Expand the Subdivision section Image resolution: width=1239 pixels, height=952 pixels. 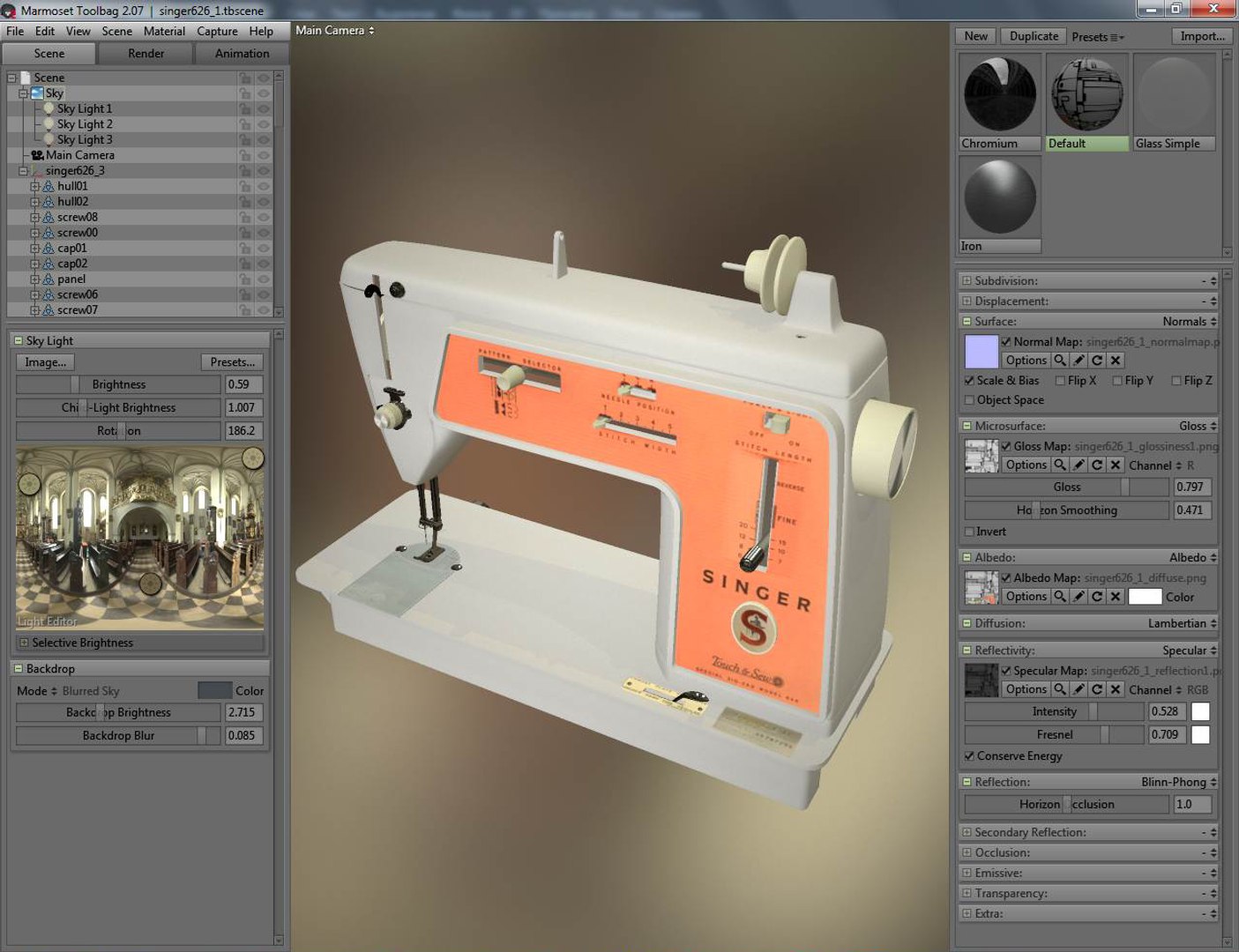(x=967, y=281)
